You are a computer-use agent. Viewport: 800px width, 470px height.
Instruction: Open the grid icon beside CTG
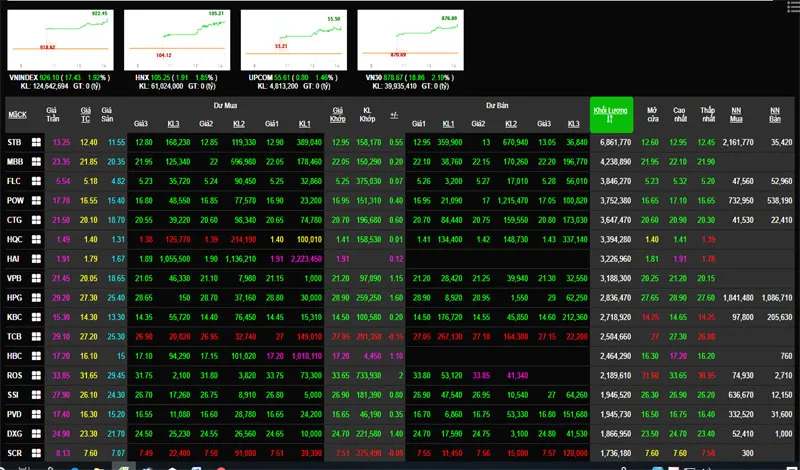click(x=36, y=220)
